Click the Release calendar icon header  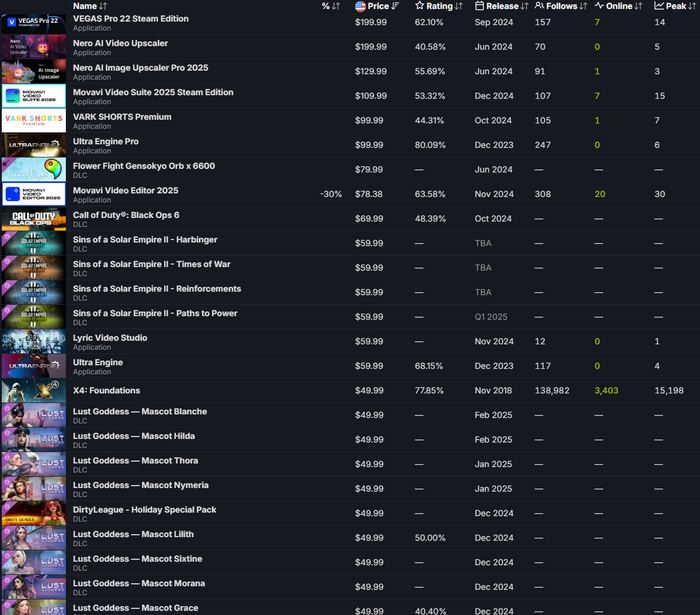coord(480,6)
